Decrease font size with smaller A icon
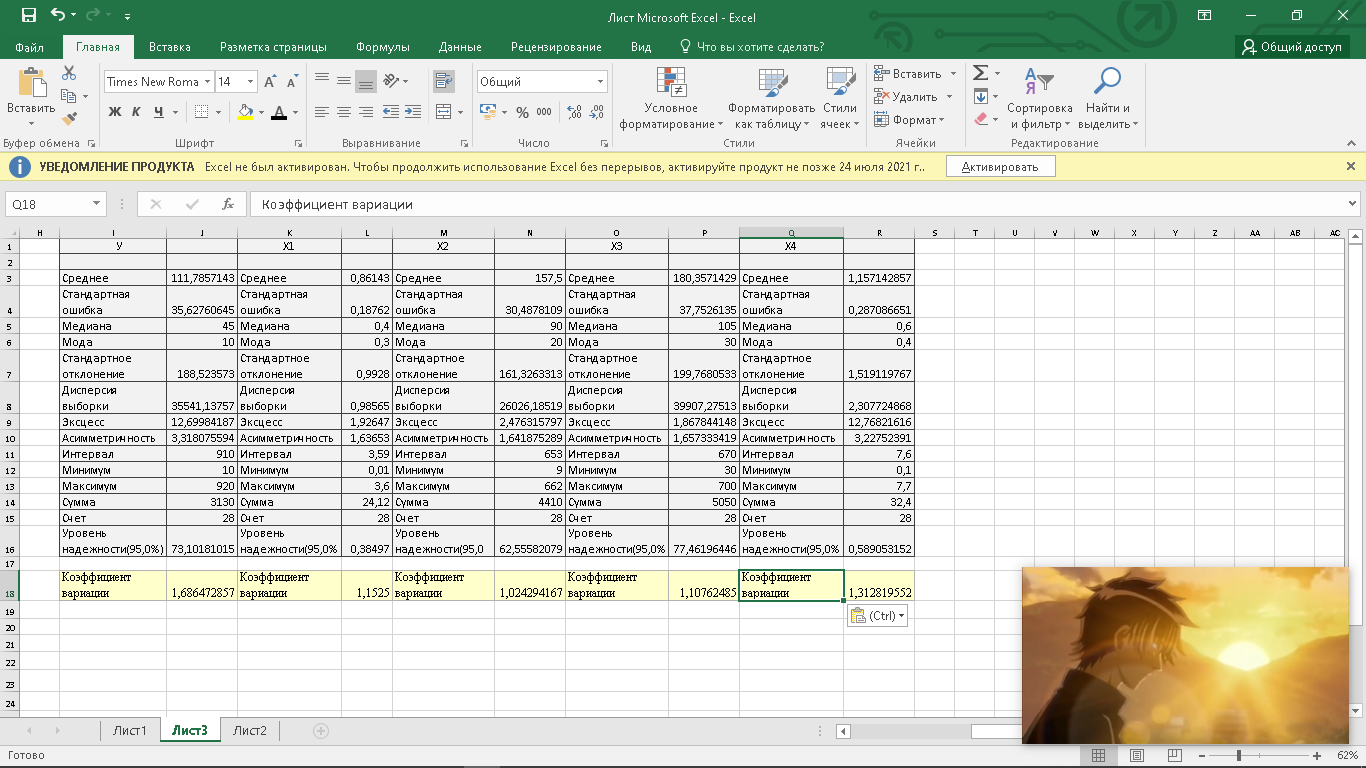Image resolution: width=1366 pixels, height=768 pixels. 291,82
